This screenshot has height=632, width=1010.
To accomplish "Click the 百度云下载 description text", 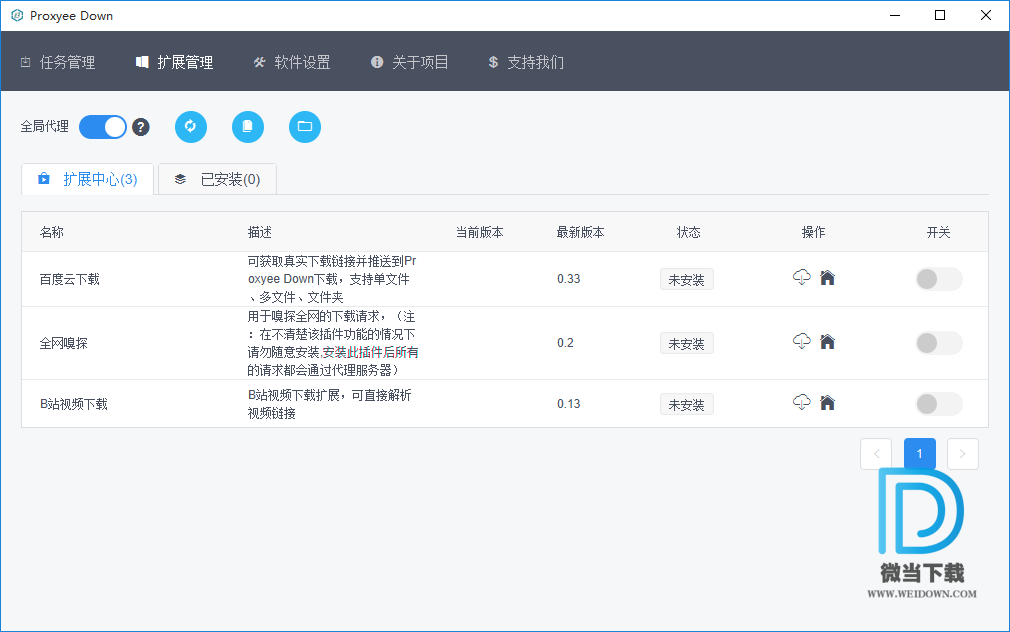I will click(332, 279).
